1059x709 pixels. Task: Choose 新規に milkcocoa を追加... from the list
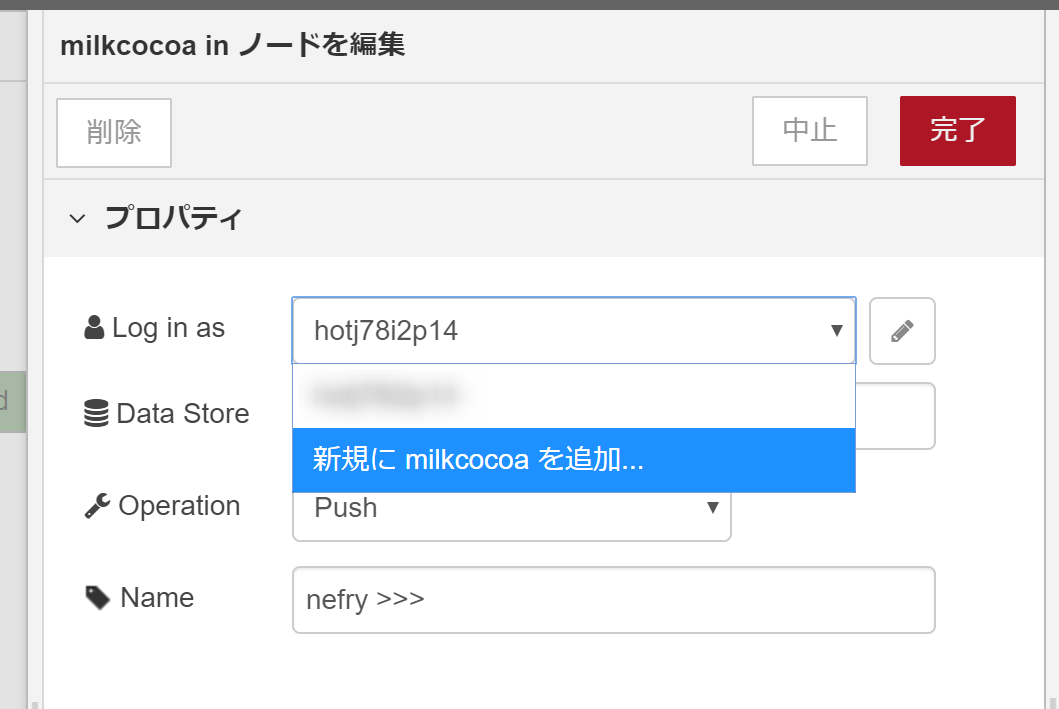pyautogui.click(x=573, y=460)
